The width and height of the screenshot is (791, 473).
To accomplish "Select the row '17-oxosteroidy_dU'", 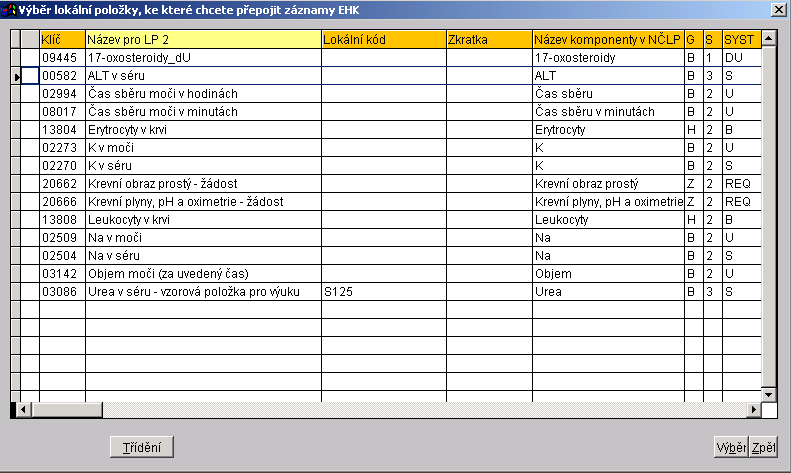I will (x=203, y=58).
